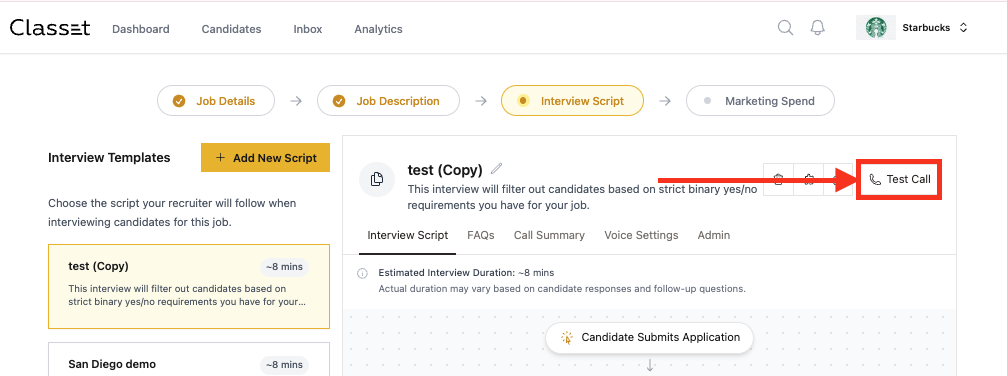Go to Dashboard

(x=141, y=29)
